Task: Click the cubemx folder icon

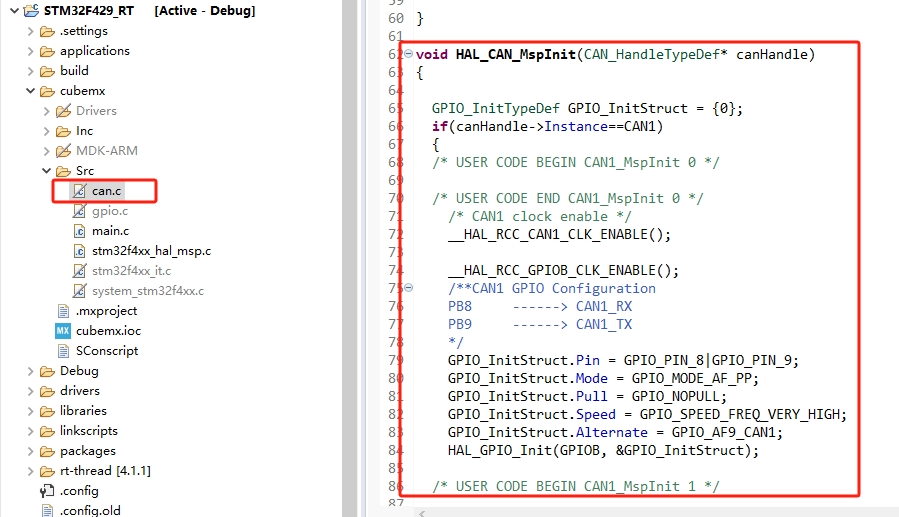Action: point(47,91)
